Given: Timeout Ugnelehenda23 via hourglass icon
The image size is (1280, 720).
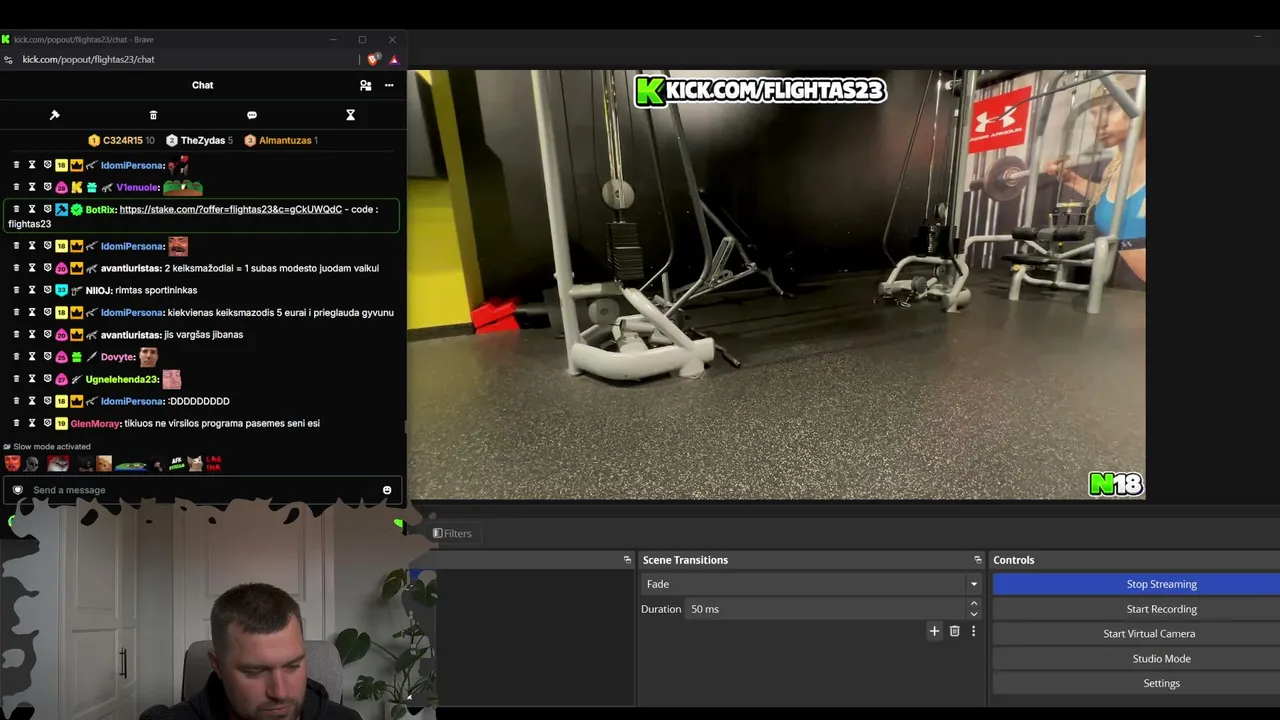Looking at the screenshot, I should pyautogui.click(x=32, y=379).
